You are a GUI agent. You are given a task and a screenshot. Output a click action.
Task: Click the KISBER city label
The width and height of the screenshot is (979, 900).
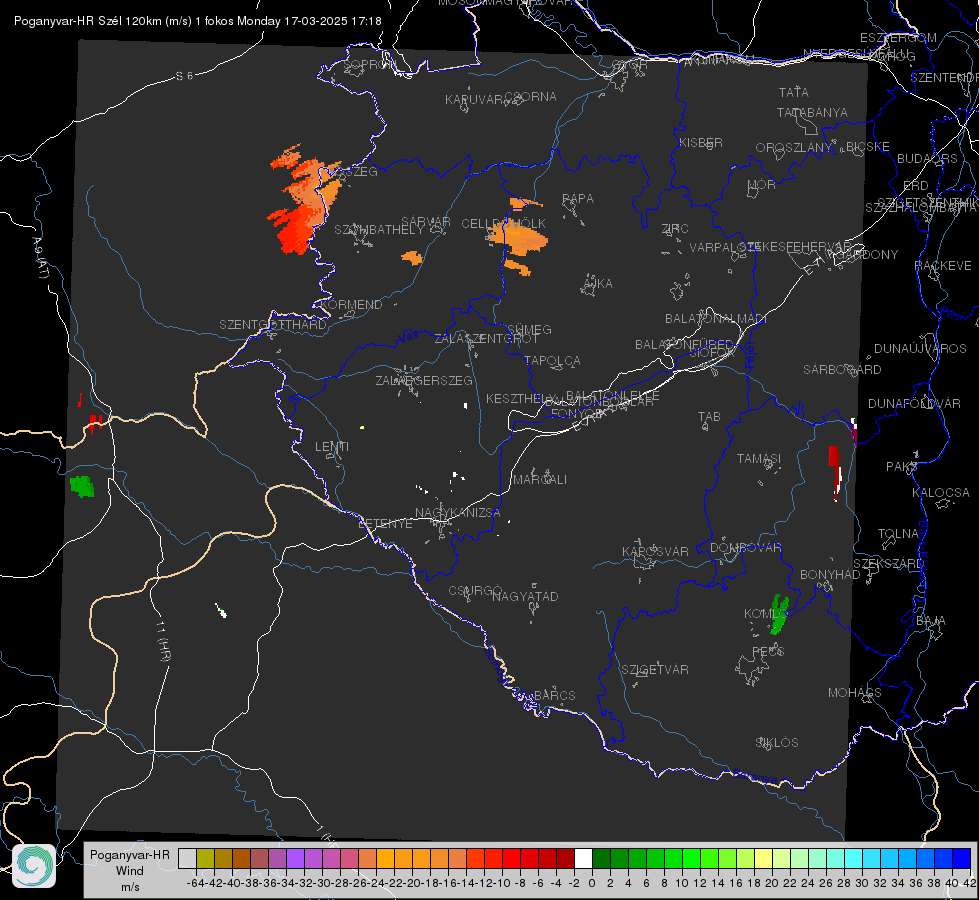pos(701,142)
